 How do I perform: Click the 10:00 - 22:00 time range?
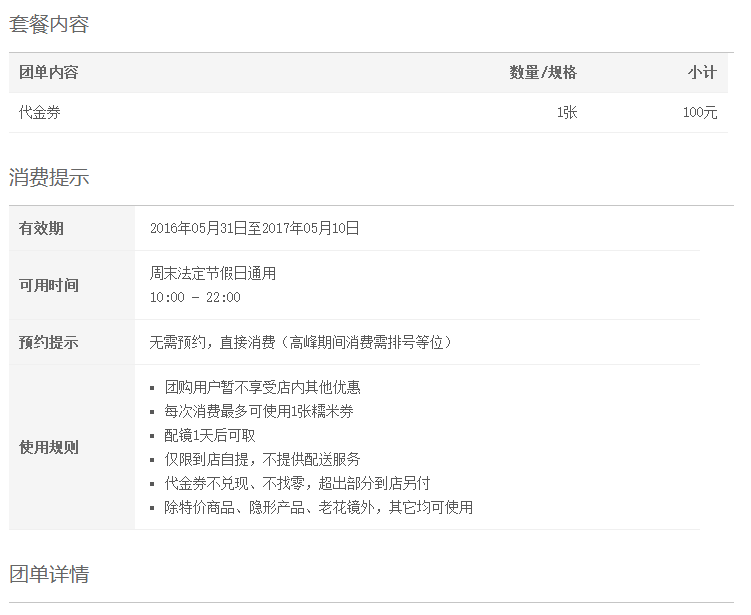[195, 297]
